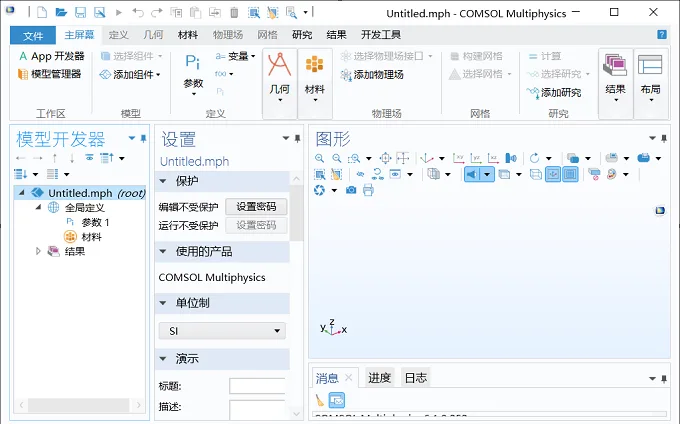680x424 pixels.
Task: Click 添加物理场 button
Action: [372, 75]
